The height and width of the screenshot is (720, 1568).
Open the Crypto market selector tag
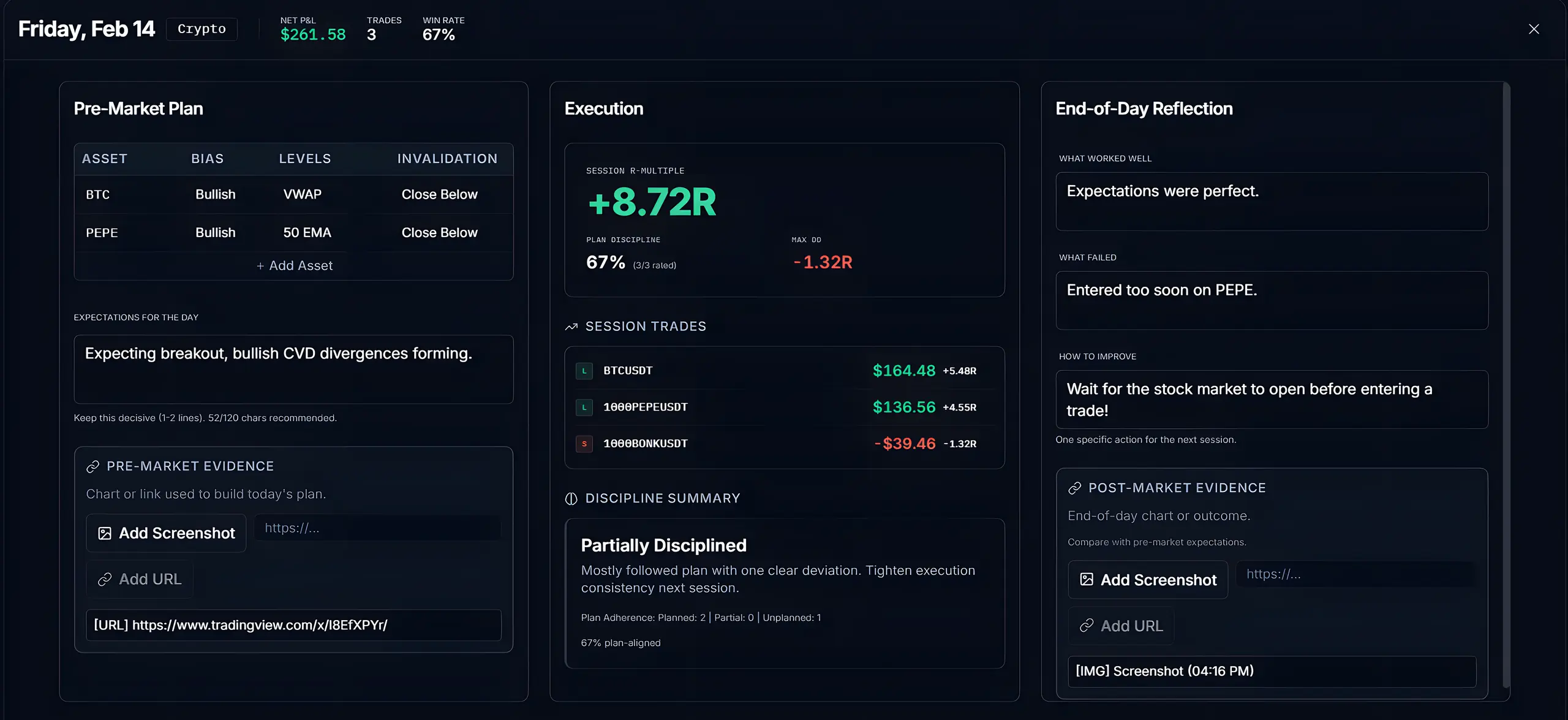click(202, 29)
